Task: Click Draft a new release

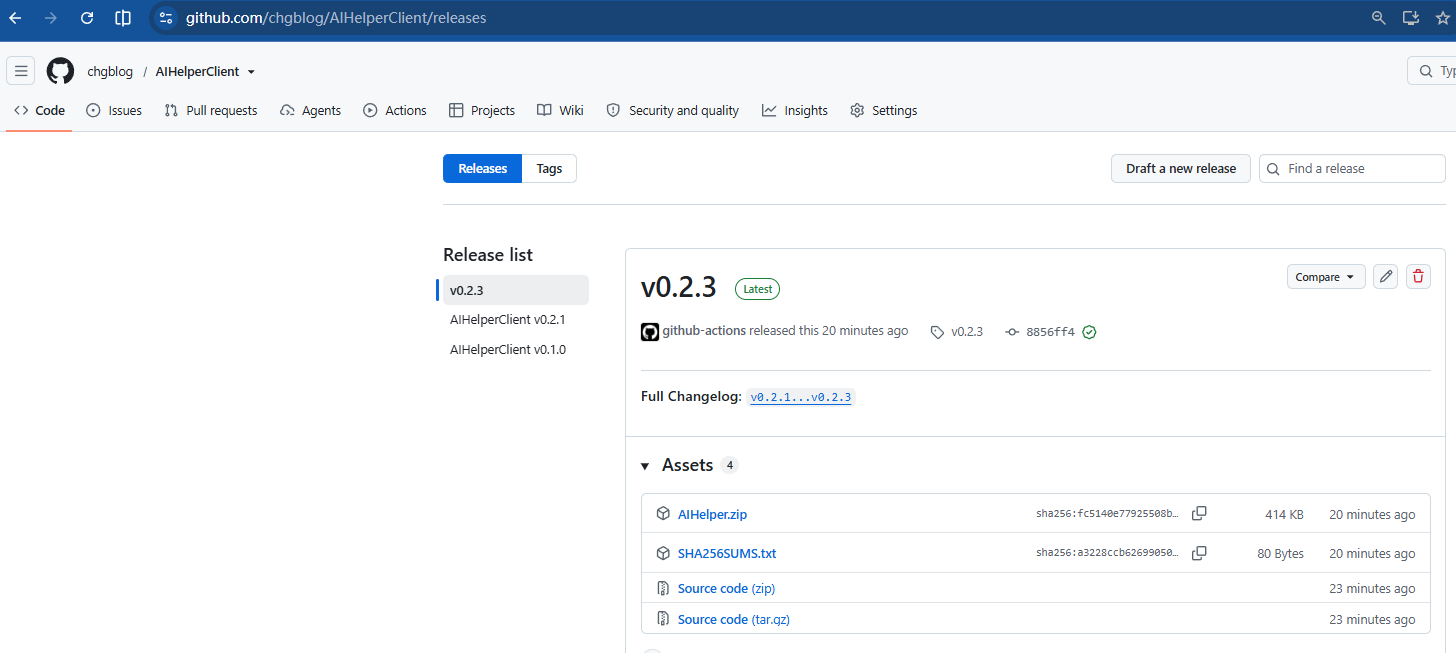Action: pos(1181,169)
